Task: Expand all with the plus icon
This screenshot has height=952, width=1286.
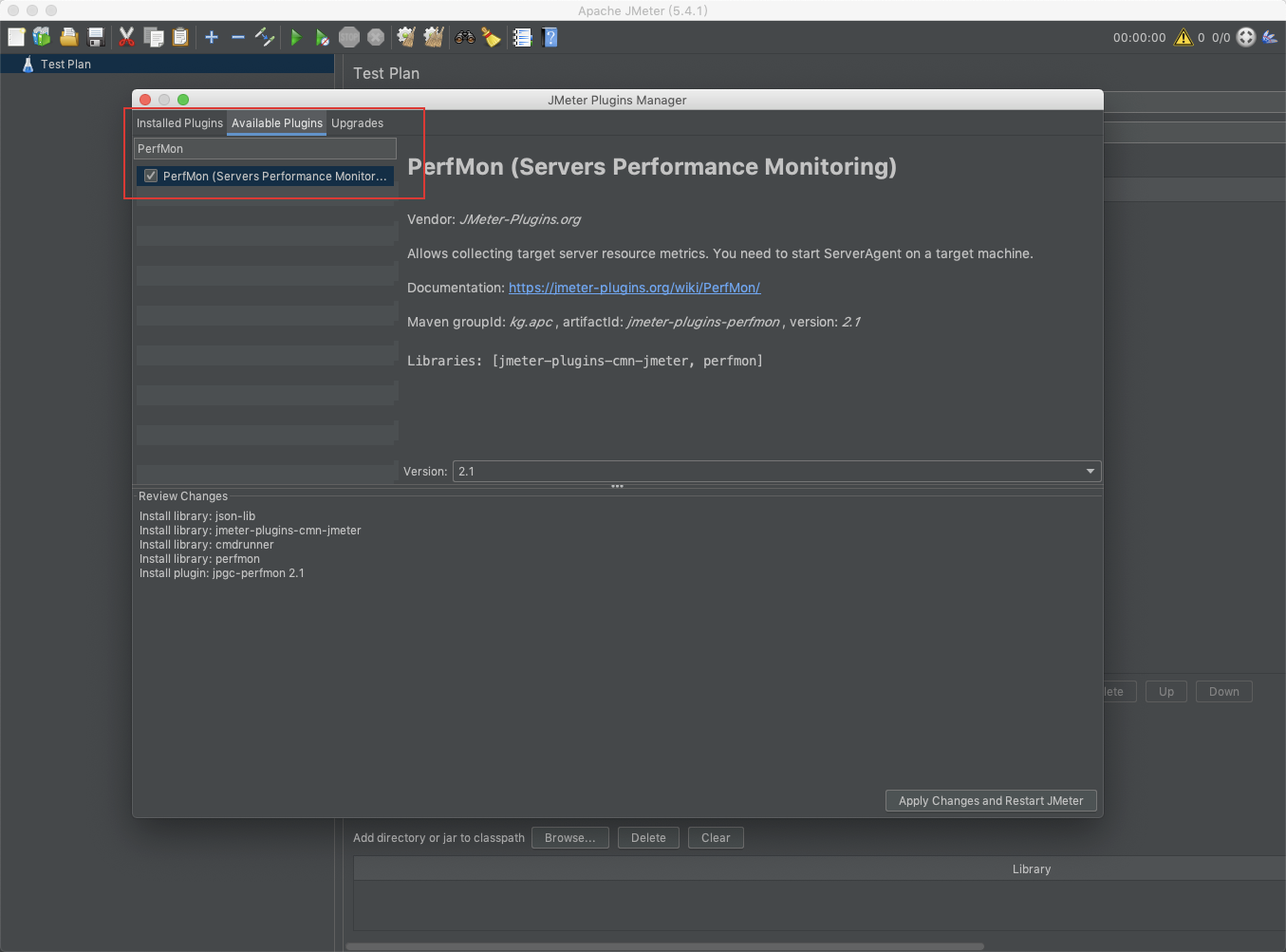Action: click(x=212, y=37)
